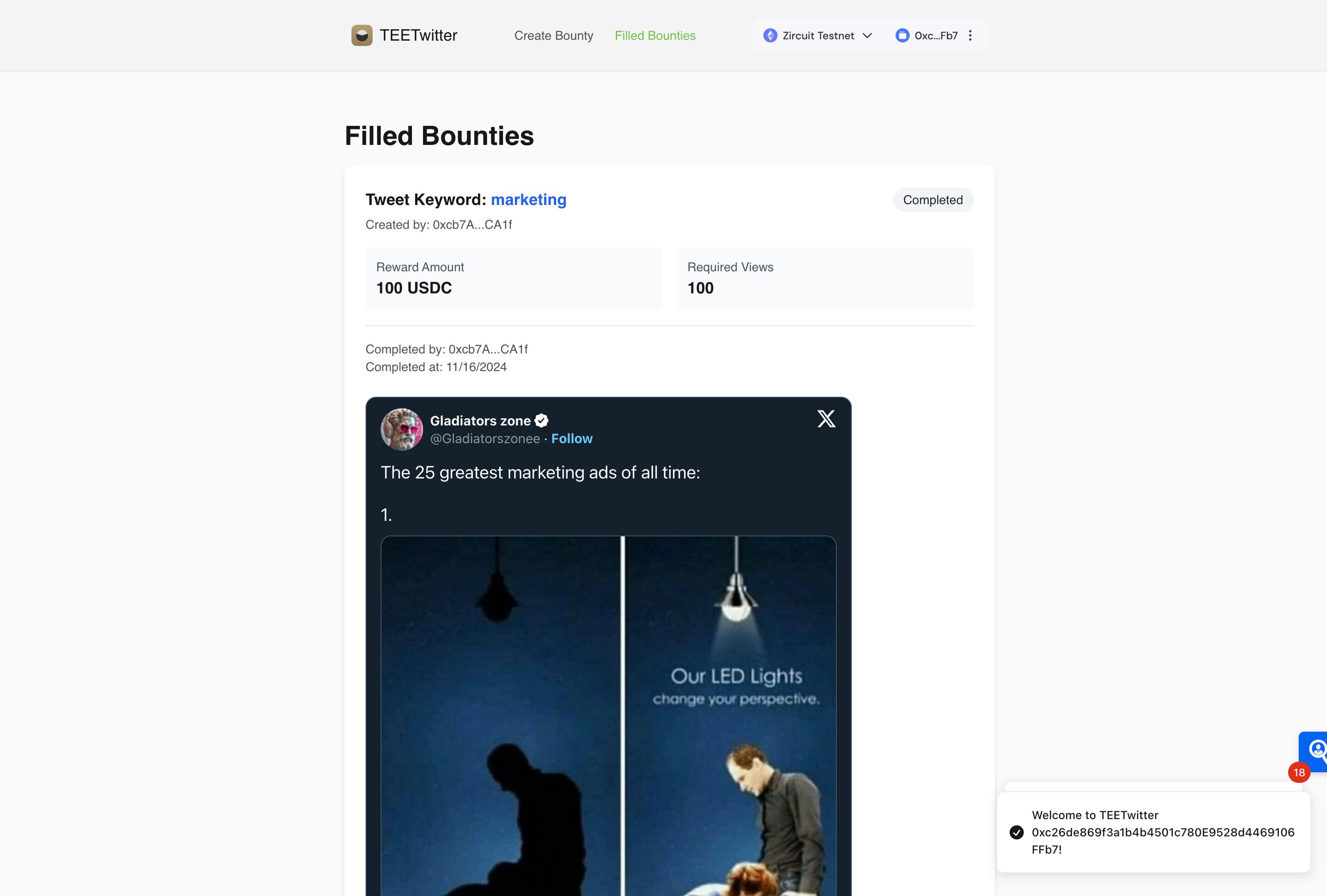Click the Create Bounty menu item

coord(553,36)
